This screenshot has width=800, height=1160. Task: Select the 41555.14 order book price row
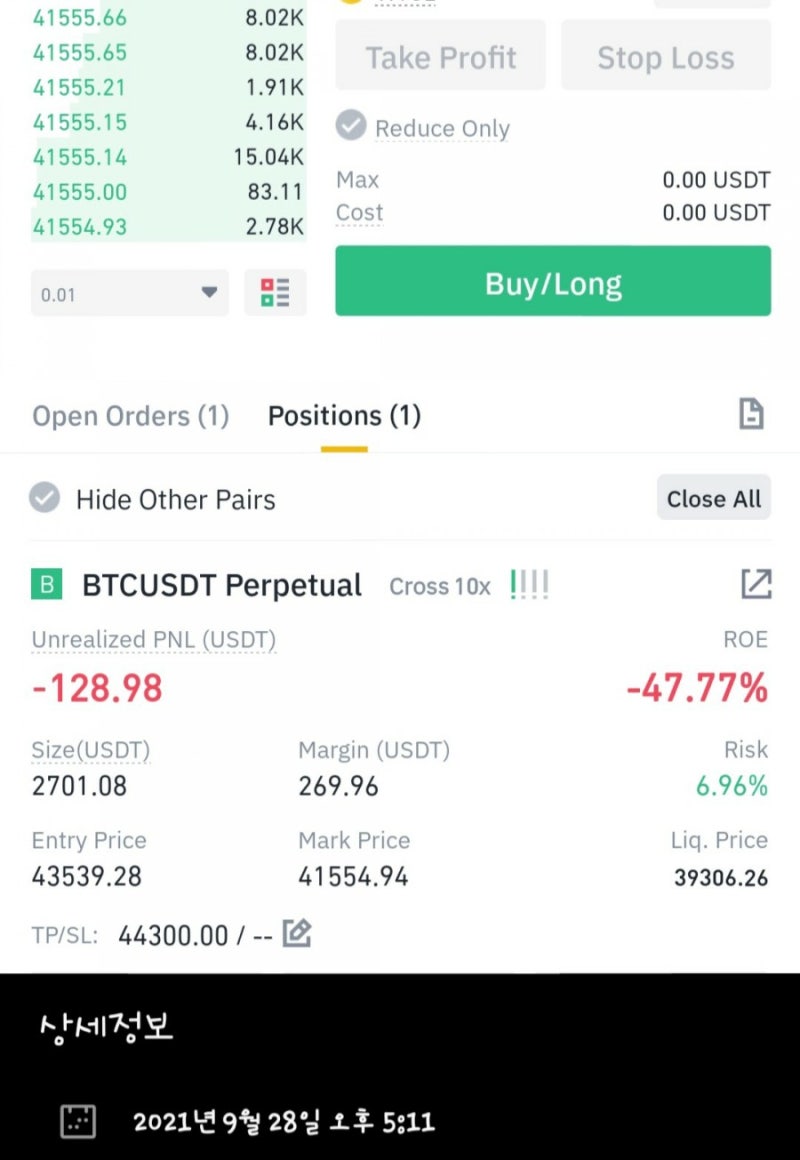(168, 157)
